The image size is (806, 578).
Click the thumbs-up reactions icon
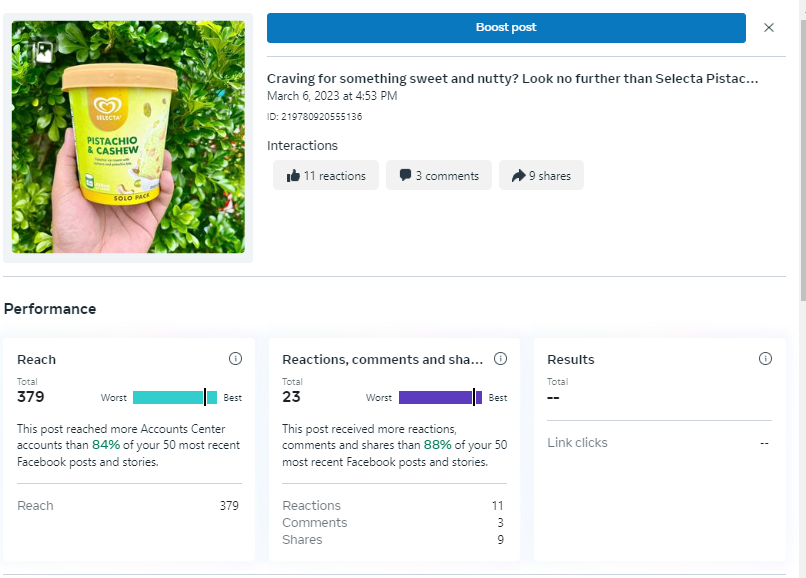293,176
